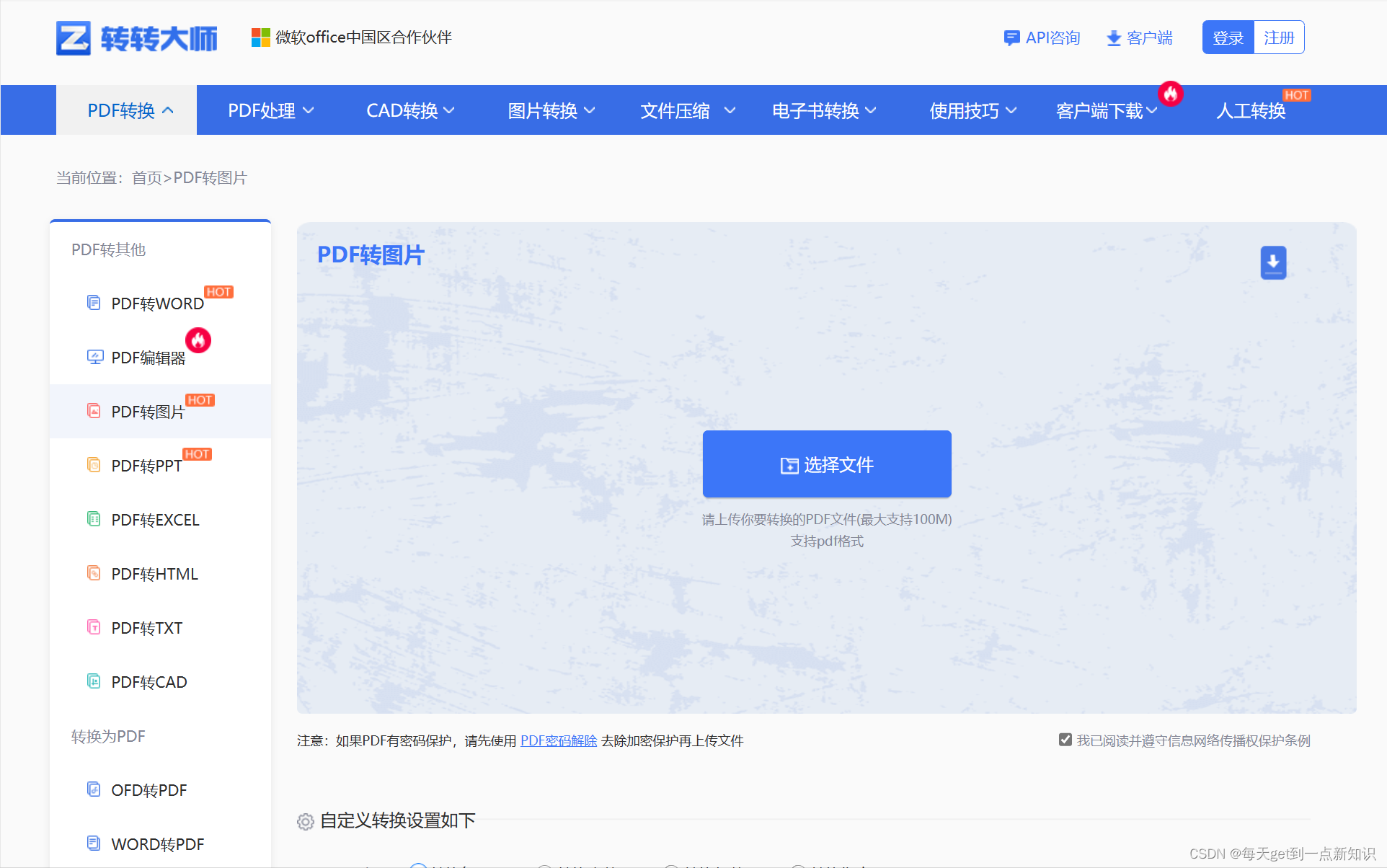Click the blue download icon in the upload panel
The image size is (1387, 868).
1273,262
